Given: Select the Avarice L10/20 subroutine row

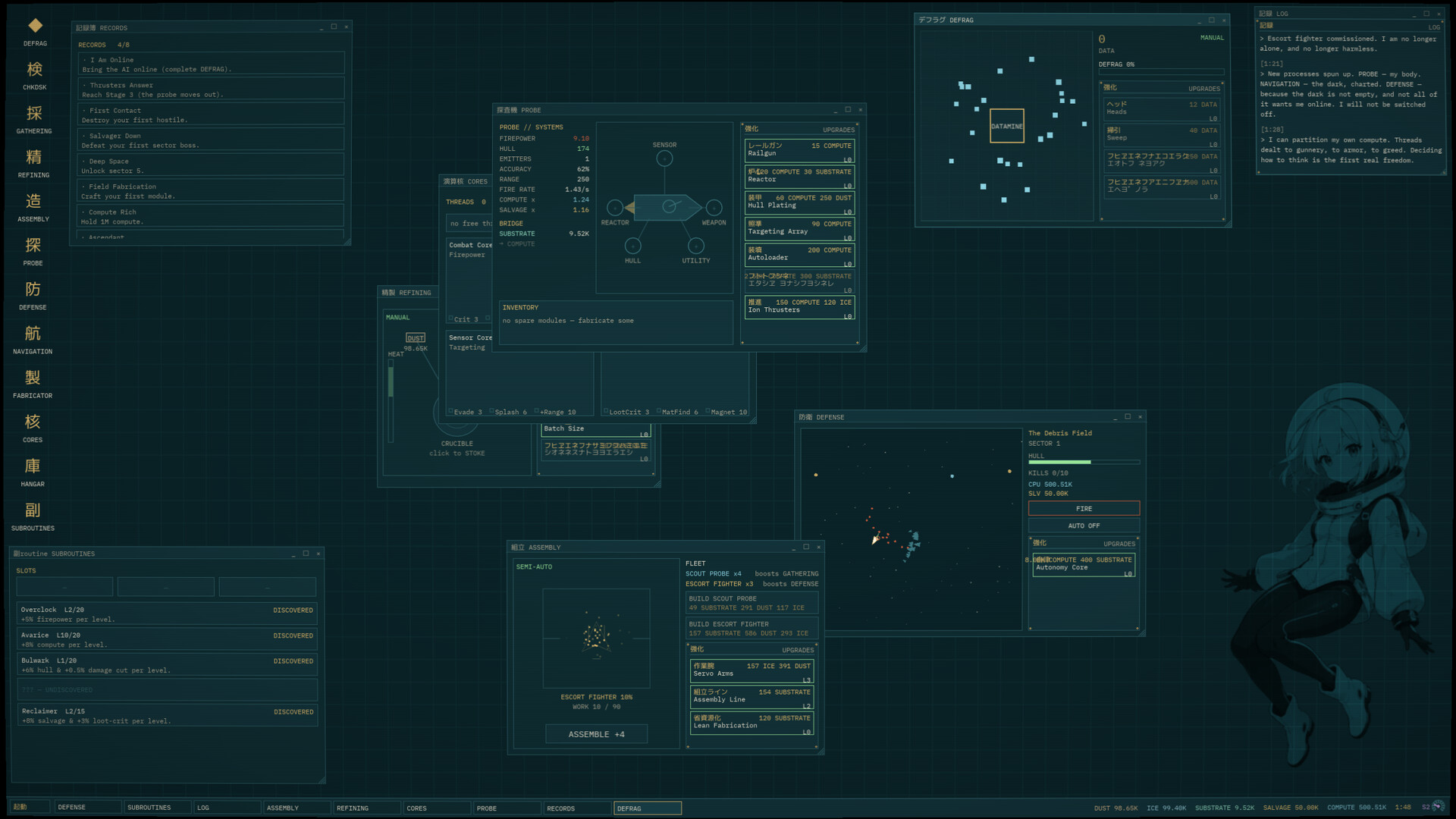Looking at the screenshot, I should pyautogui.click(x=167, y=640).
